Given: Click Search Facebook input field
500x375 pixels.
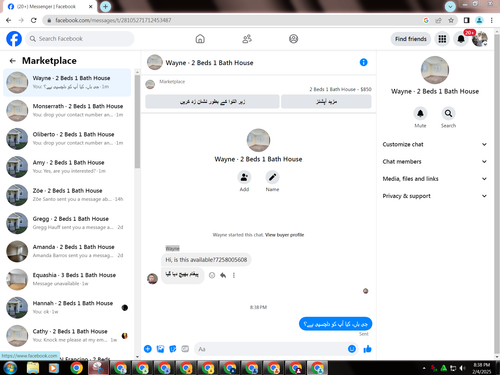Looking at the screenshot, I should tap(80, 39).
